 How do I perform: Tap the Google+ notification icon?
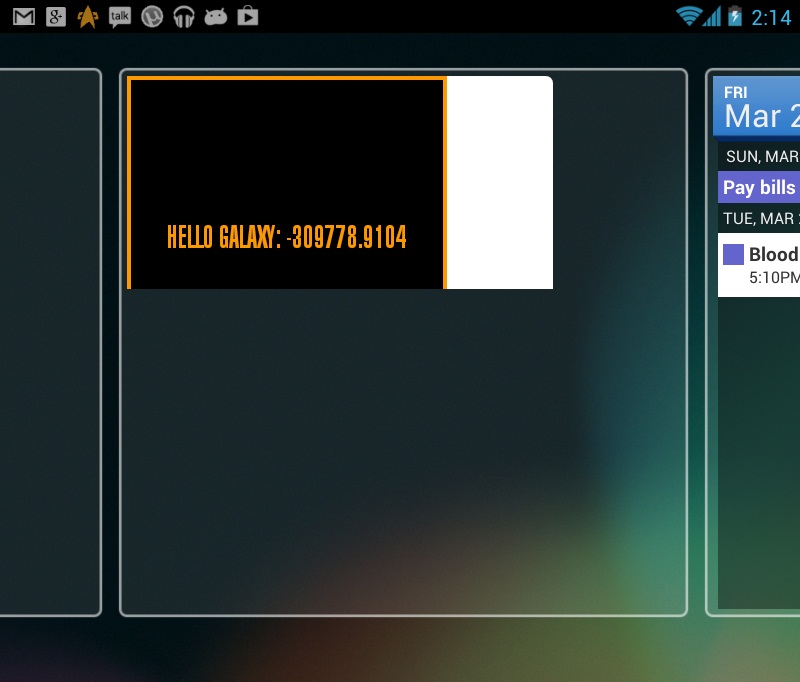click(56, 17)
